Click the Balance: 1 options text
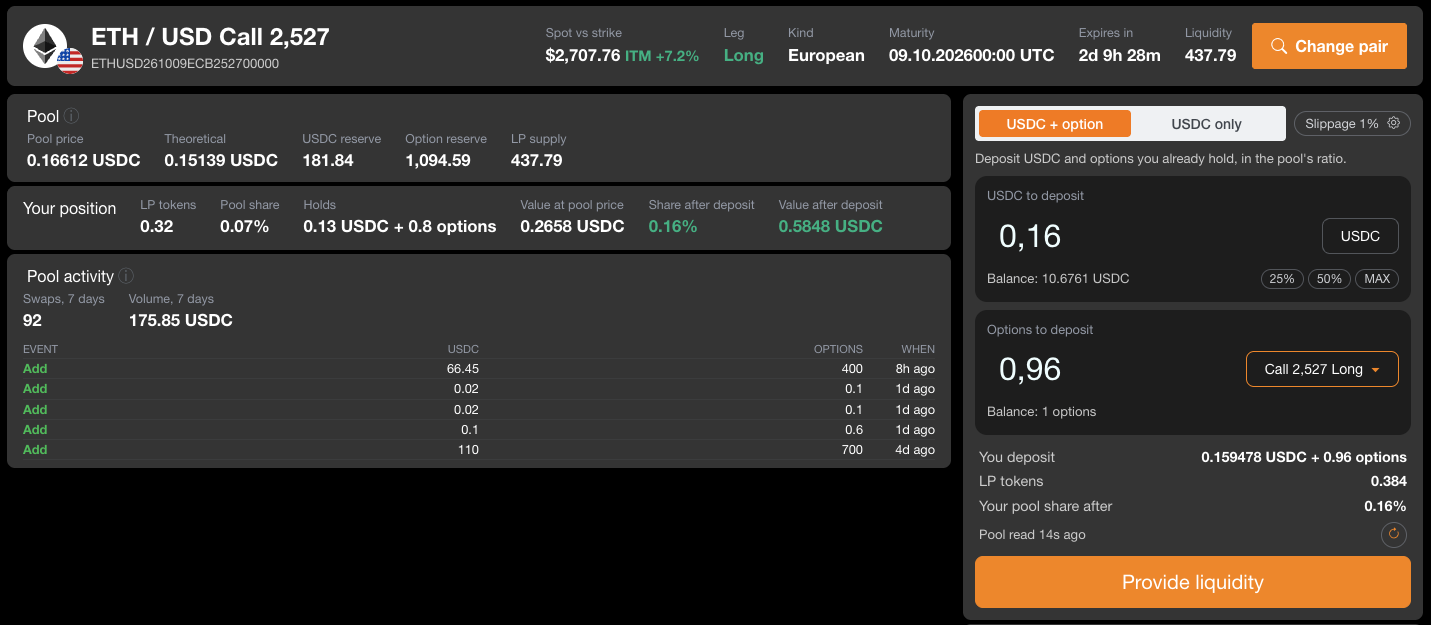 [1041, 412]
